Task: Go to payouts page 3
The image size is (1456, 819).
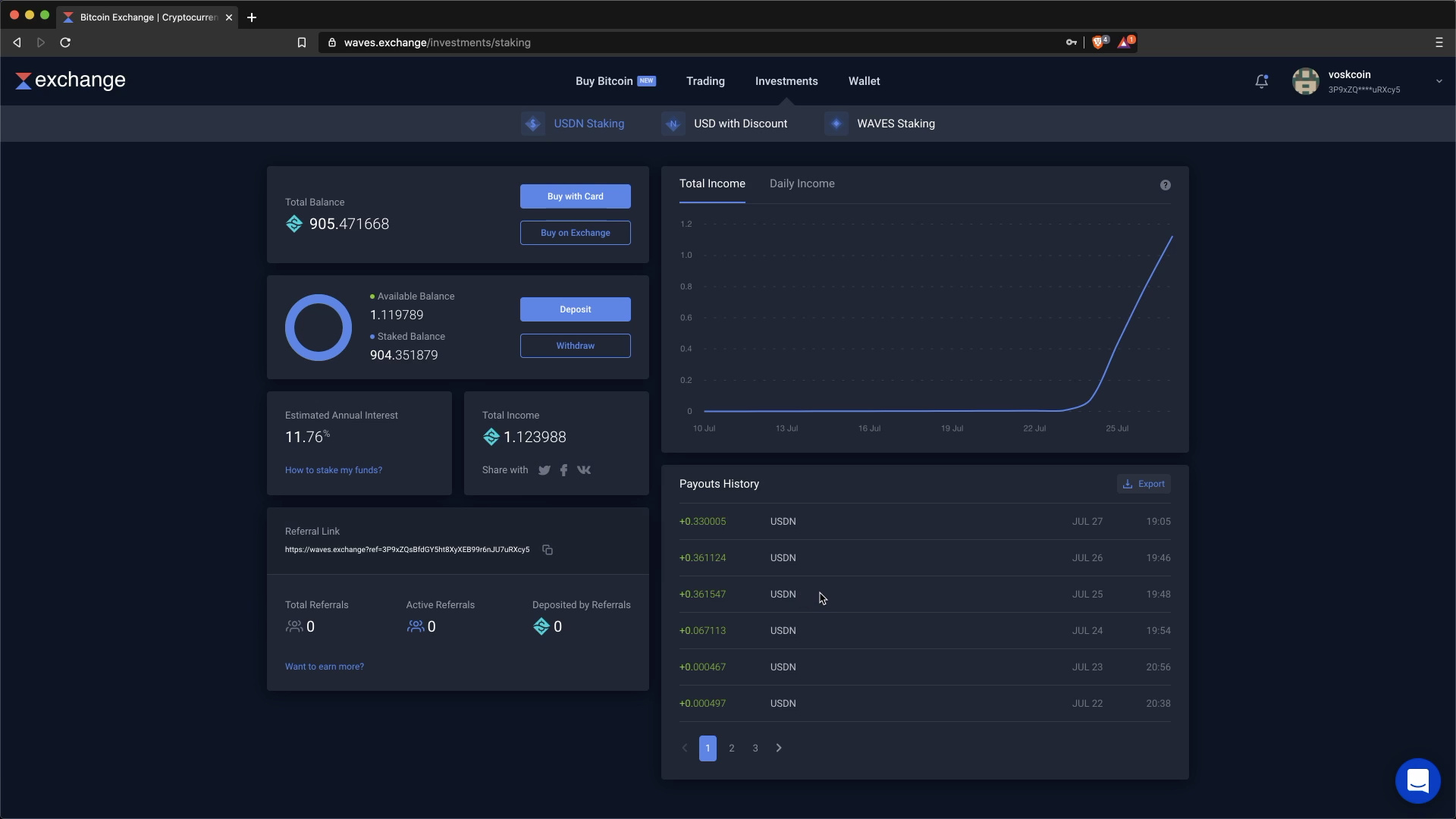Action: coord(755,748)
